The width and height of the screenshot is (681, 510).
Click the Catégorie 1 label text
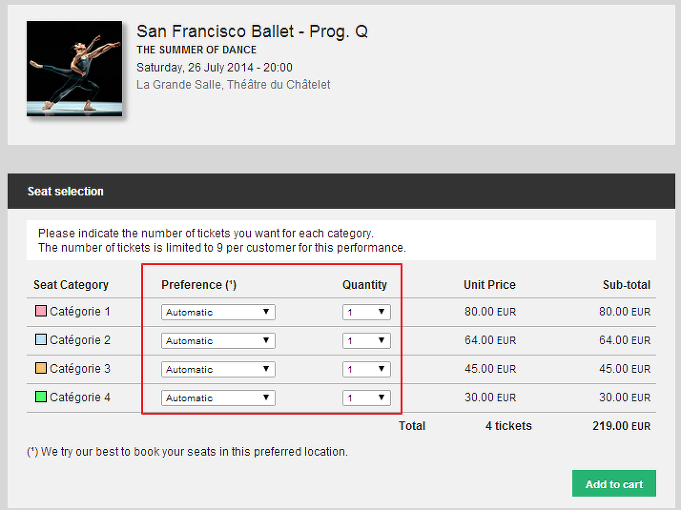80,311
